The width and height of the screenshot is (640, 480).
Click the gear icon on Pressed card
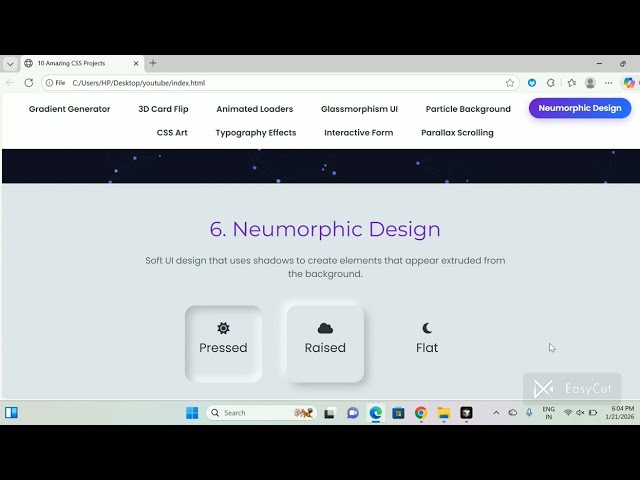tap(223, 328)
